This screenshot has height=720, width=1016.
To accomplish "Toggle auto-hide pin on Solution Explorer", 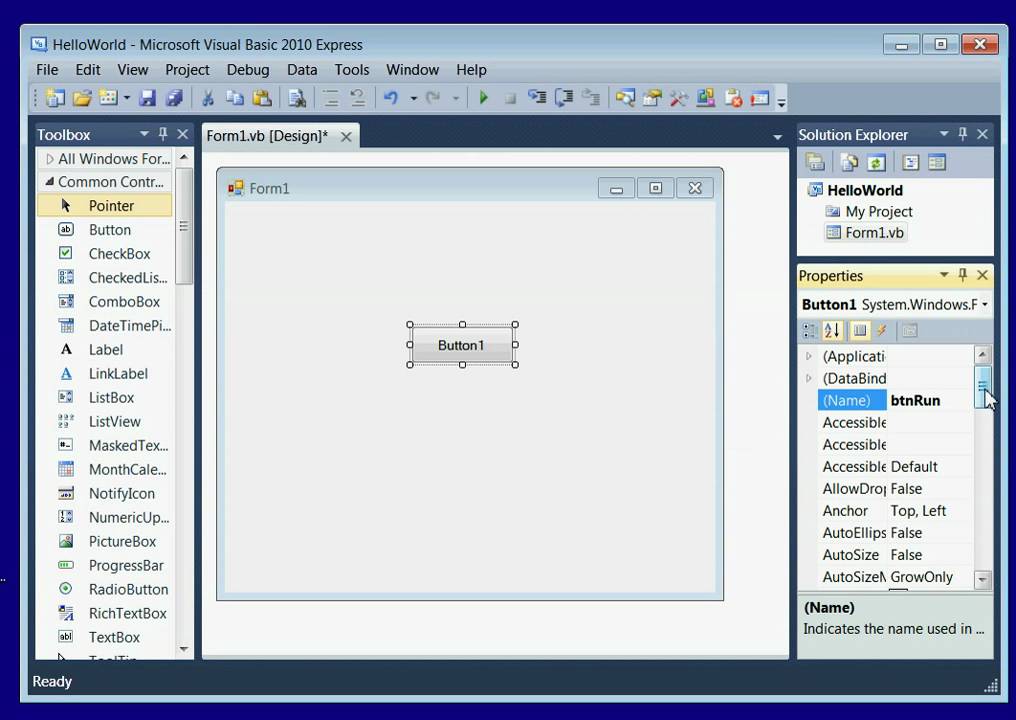I will (x=963, y=134).
